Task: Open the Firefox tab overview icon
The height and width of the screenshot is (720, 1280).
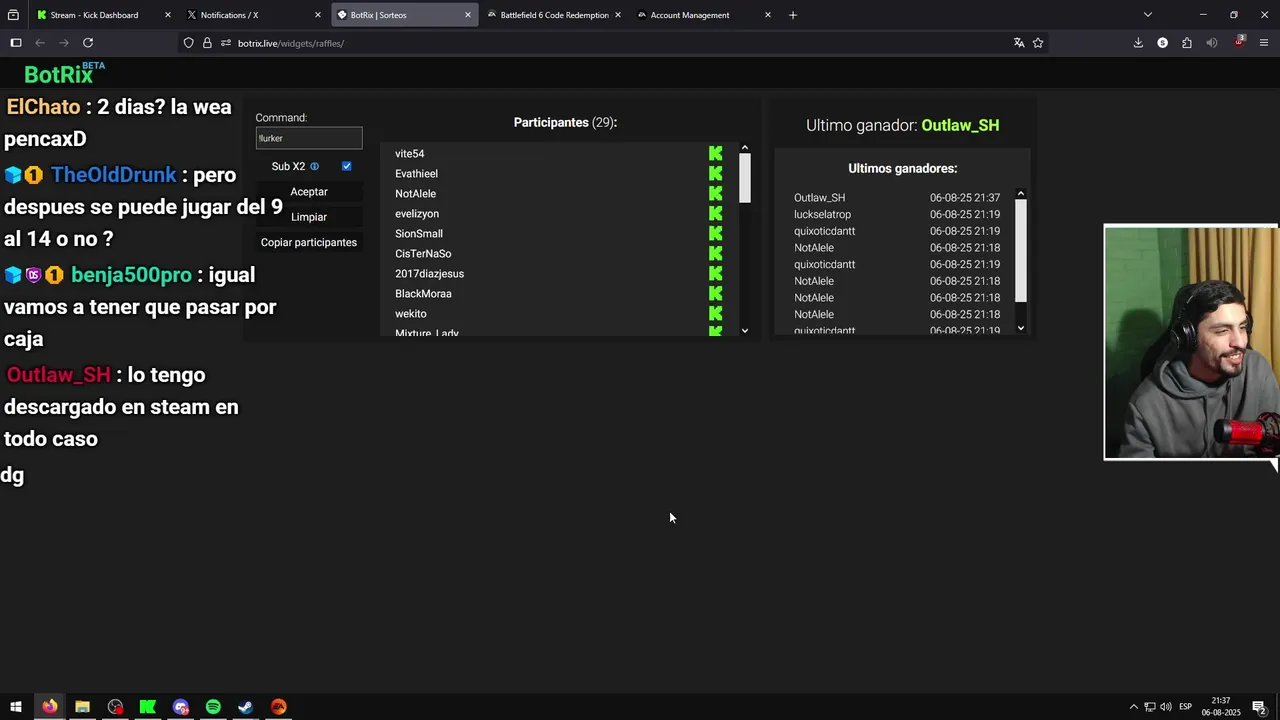Action: (x=13, y=15)
